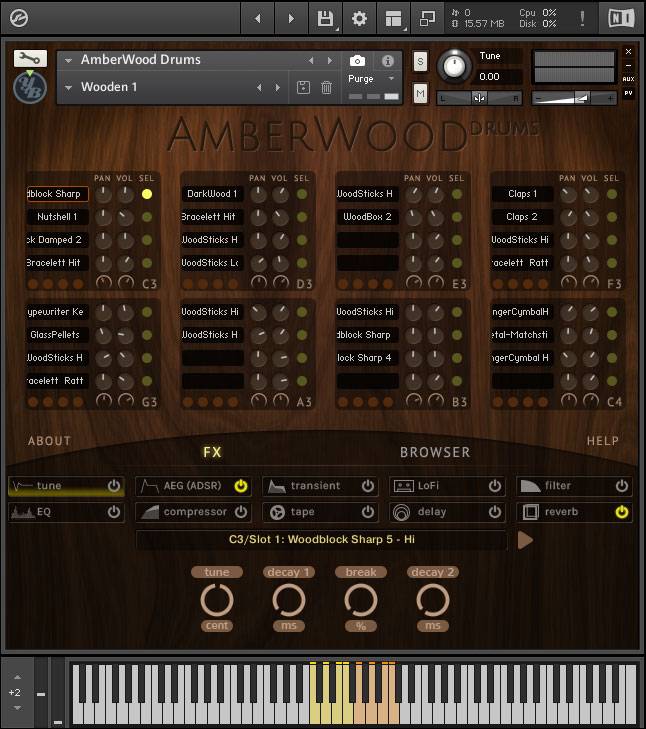Toggle the reverb effect power button
The image size is (646, 729).
point(622,512)
